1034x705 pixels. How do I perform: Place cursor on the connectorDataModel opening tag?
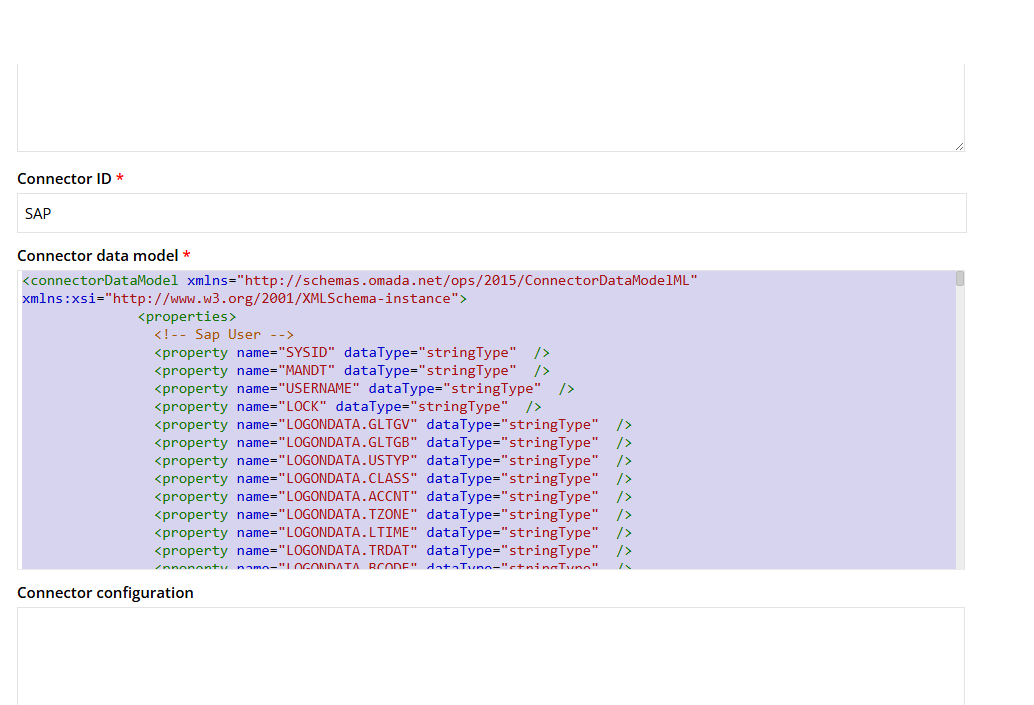(x=100, y=281)
